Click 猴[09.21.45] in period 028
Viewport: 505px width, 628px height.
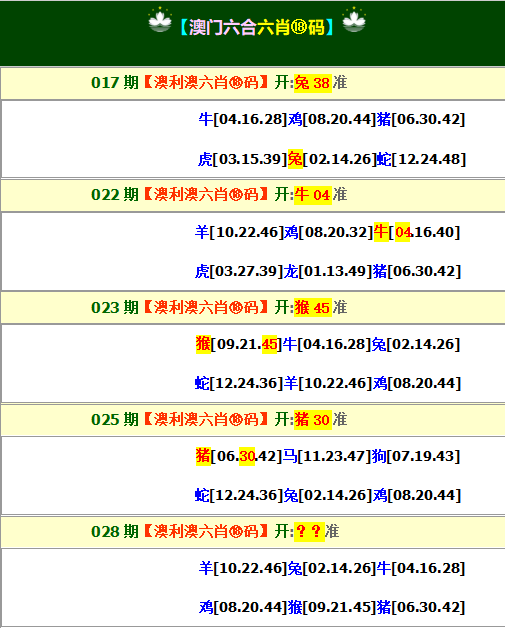(332, 608)
